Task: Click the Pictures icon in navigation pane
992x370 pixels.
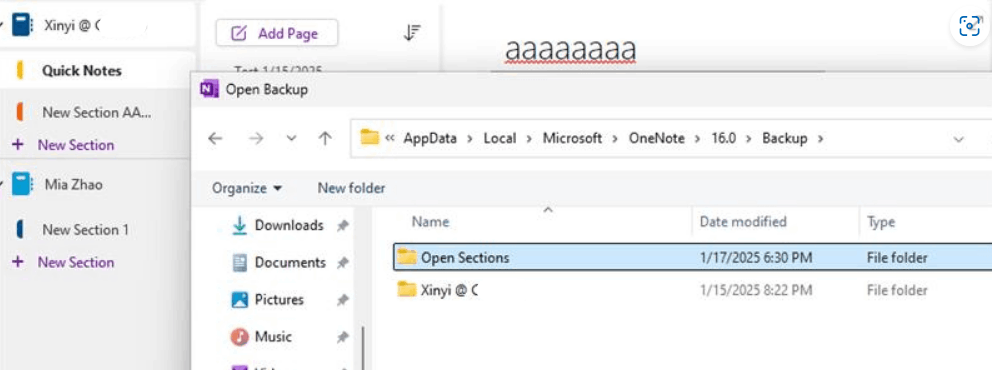Action: (239, 300)
